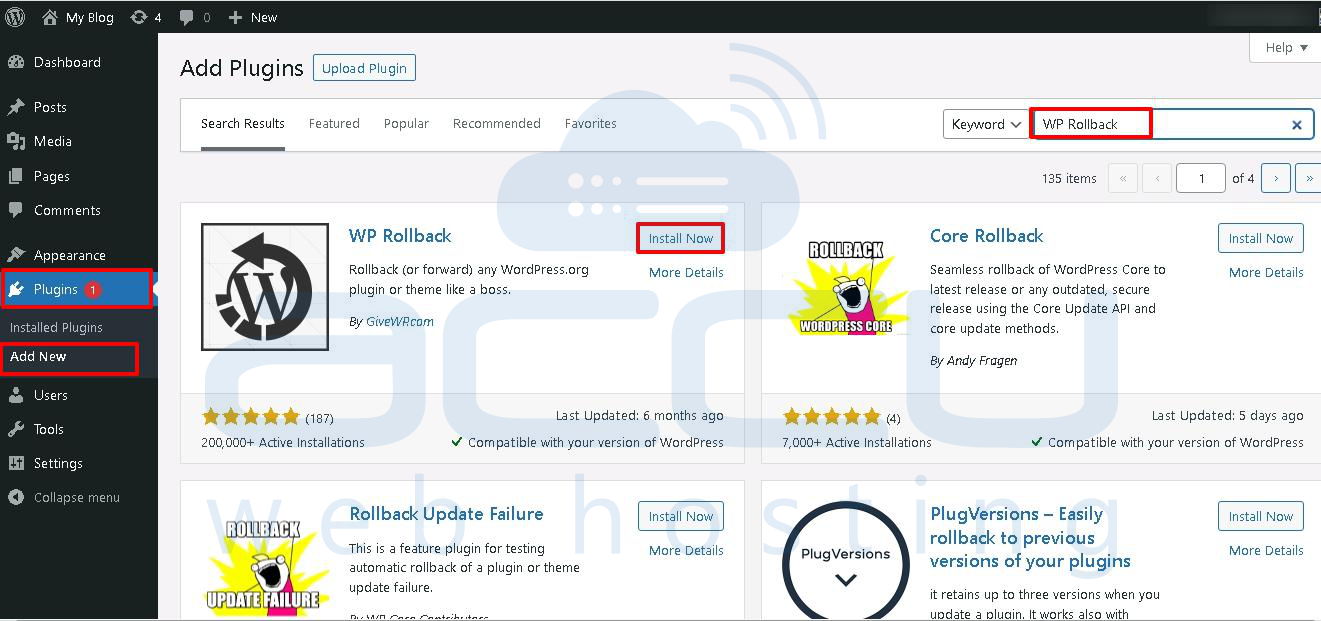Open the Media library icon
The width and height of the screenshot is (1321, 621).
(17, 141)
